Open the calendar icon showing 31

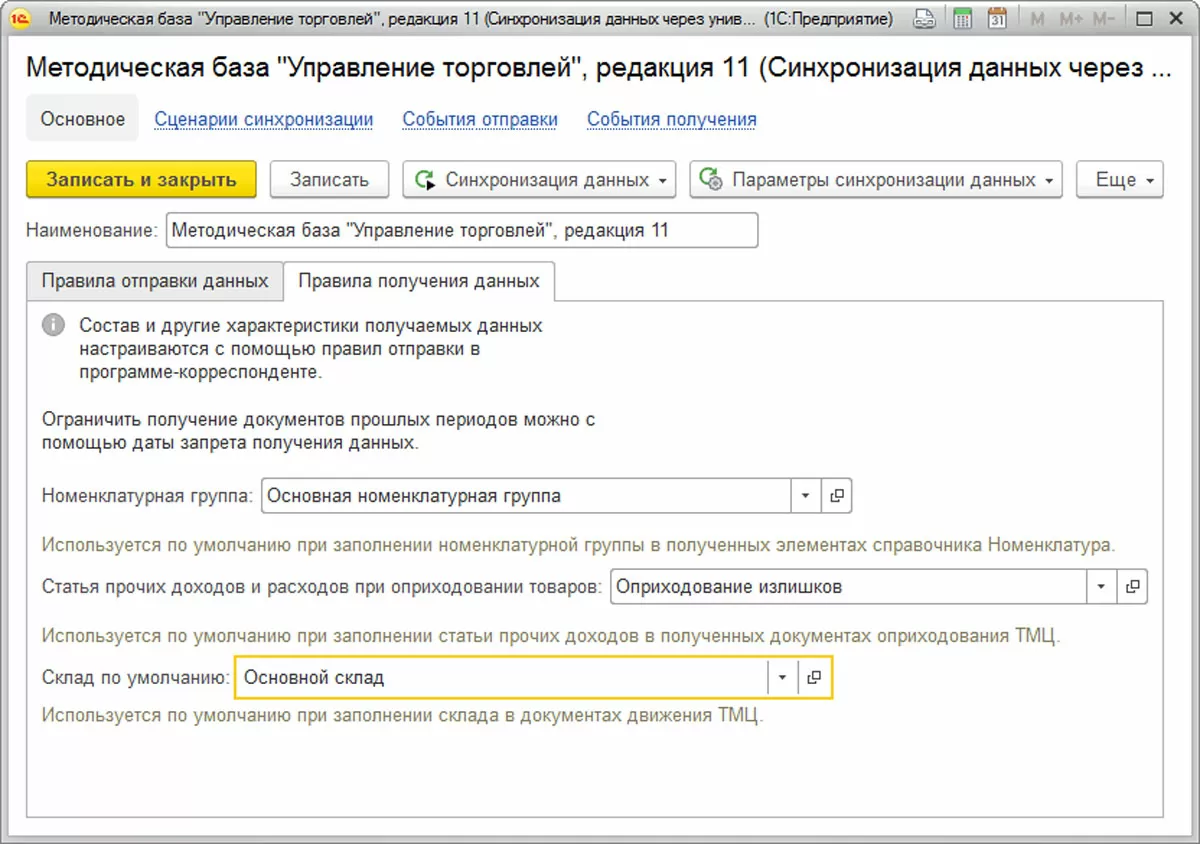click(997, 18)
